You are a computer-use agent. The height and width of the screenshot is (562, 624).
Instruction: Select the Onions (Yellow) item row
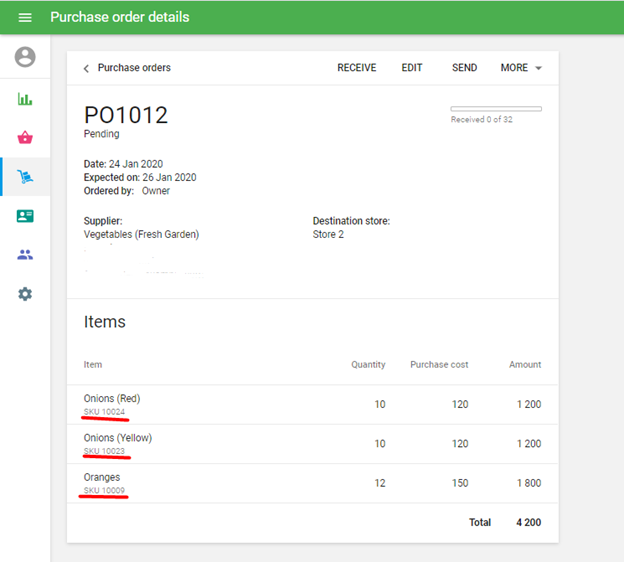(312, 444)
